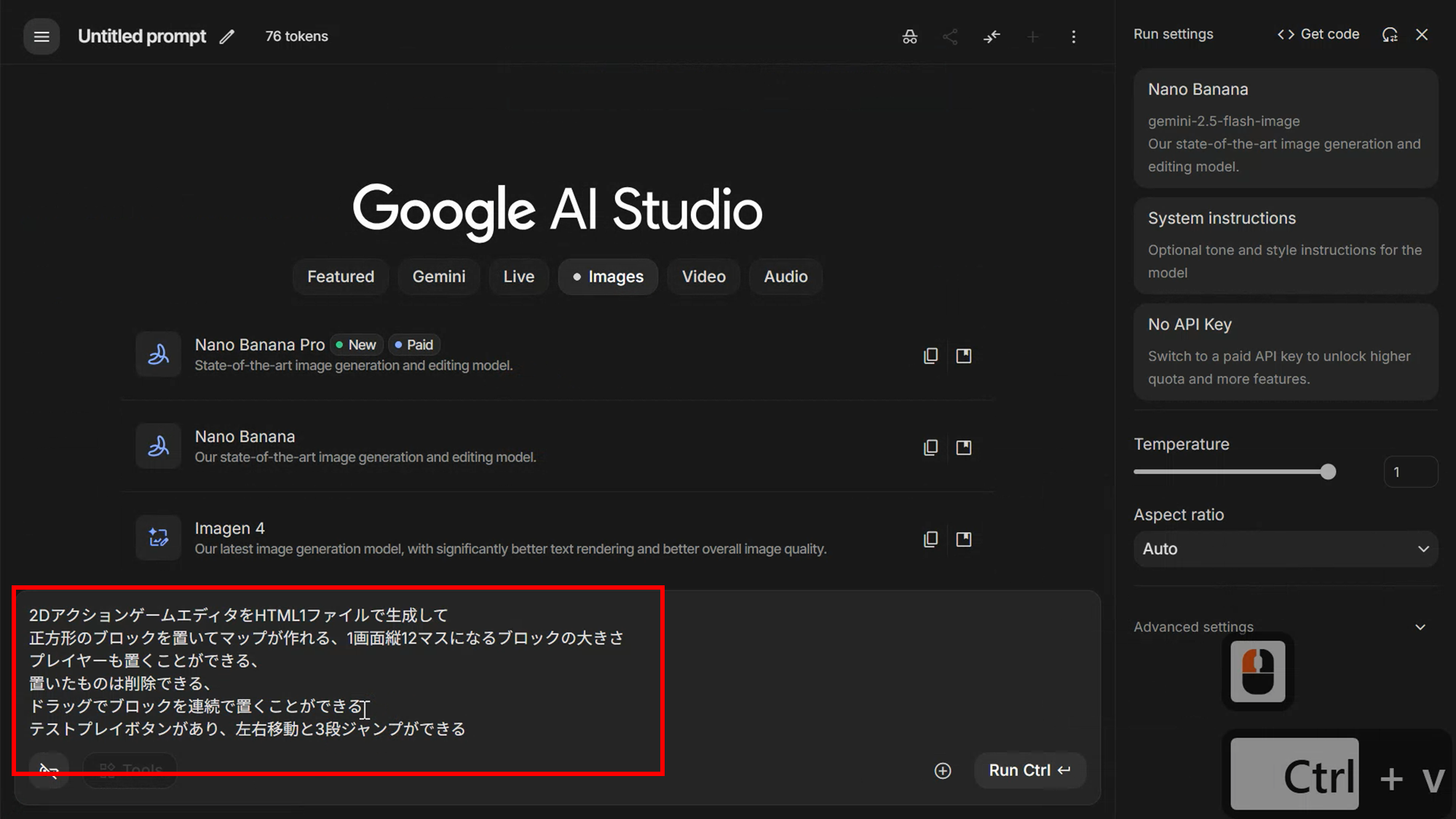Image resolution: width=1456 pixels, height=819 pixels.
Task: Click the Temperature value field showing 1
Action: pyautogui.click(x=1410, y=472)
